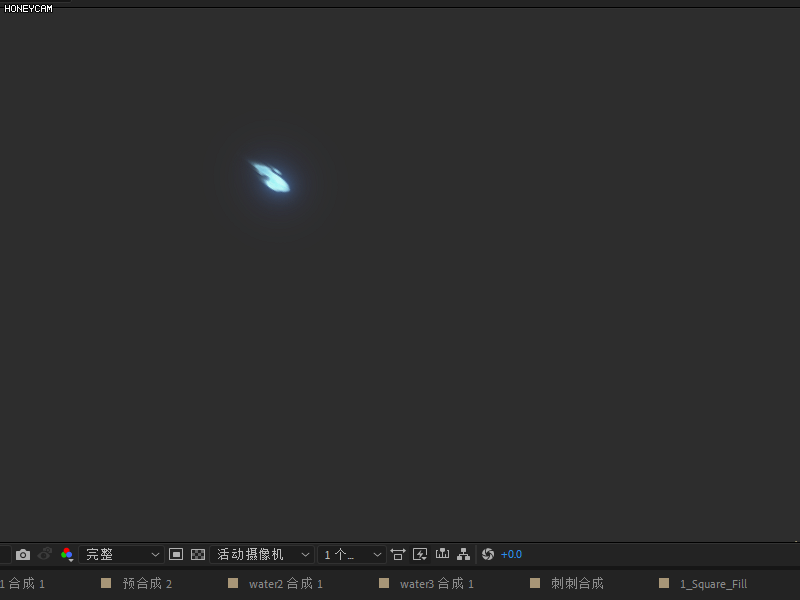Open the RGB channel display icon
The image size is (800, 600).
67,555
